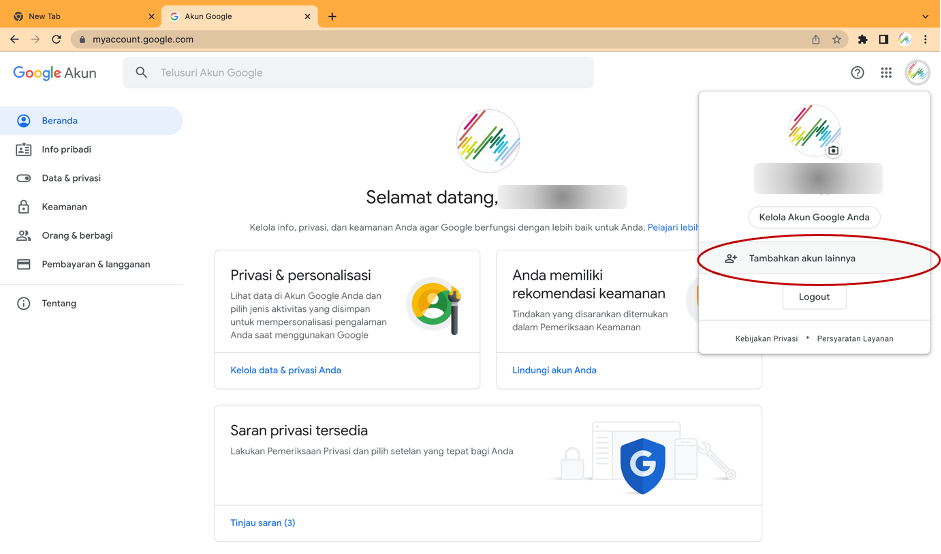Open the Chrome three-dot menu
The width and height of the screenshot is (941, 554).
point(926,39)
